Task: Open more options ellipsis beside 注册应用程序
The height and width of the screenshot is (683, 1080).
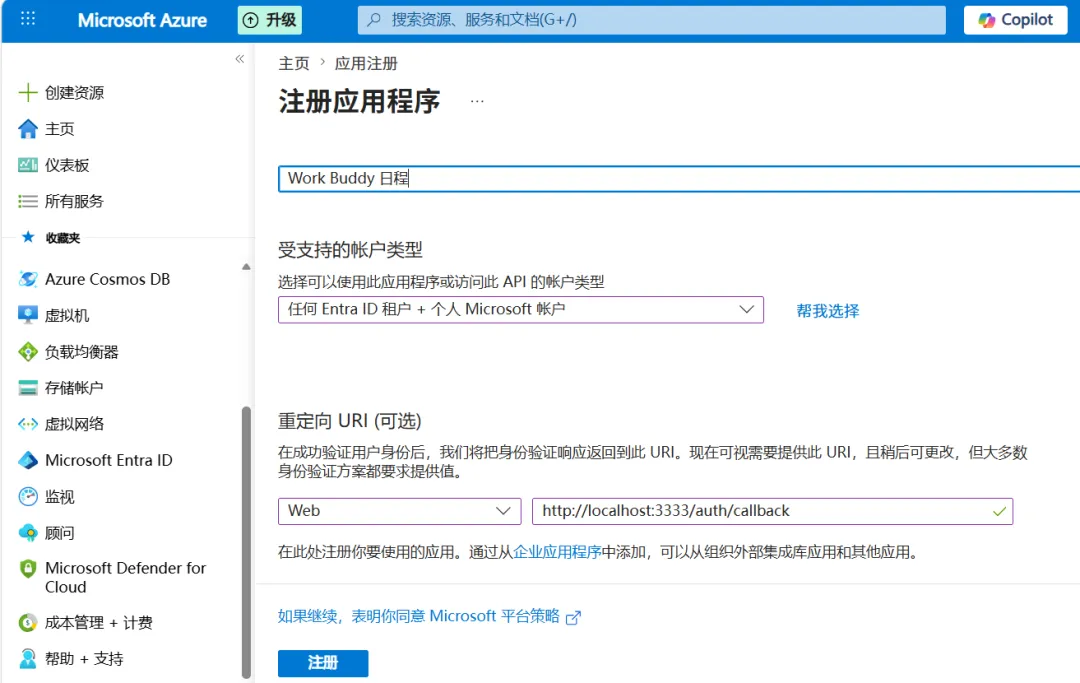Action: click(477, 101)
